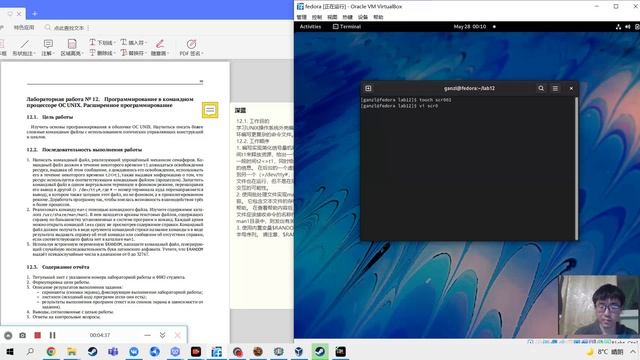Select the note annotation (注解) tool
The width and height of the screenshot is (640, 360).
point(48,47)
